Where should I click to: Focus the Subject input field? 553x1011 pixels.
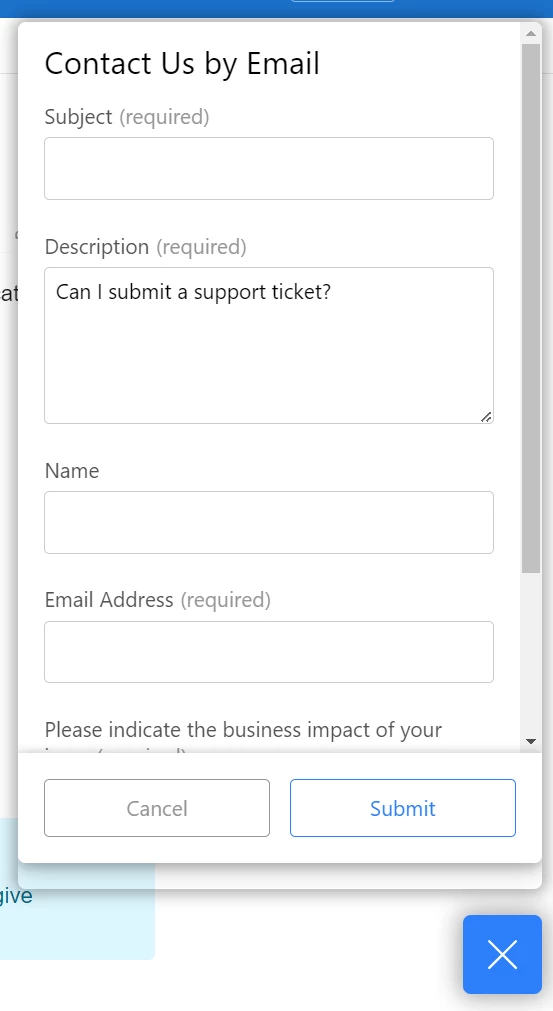click(269, 168)
